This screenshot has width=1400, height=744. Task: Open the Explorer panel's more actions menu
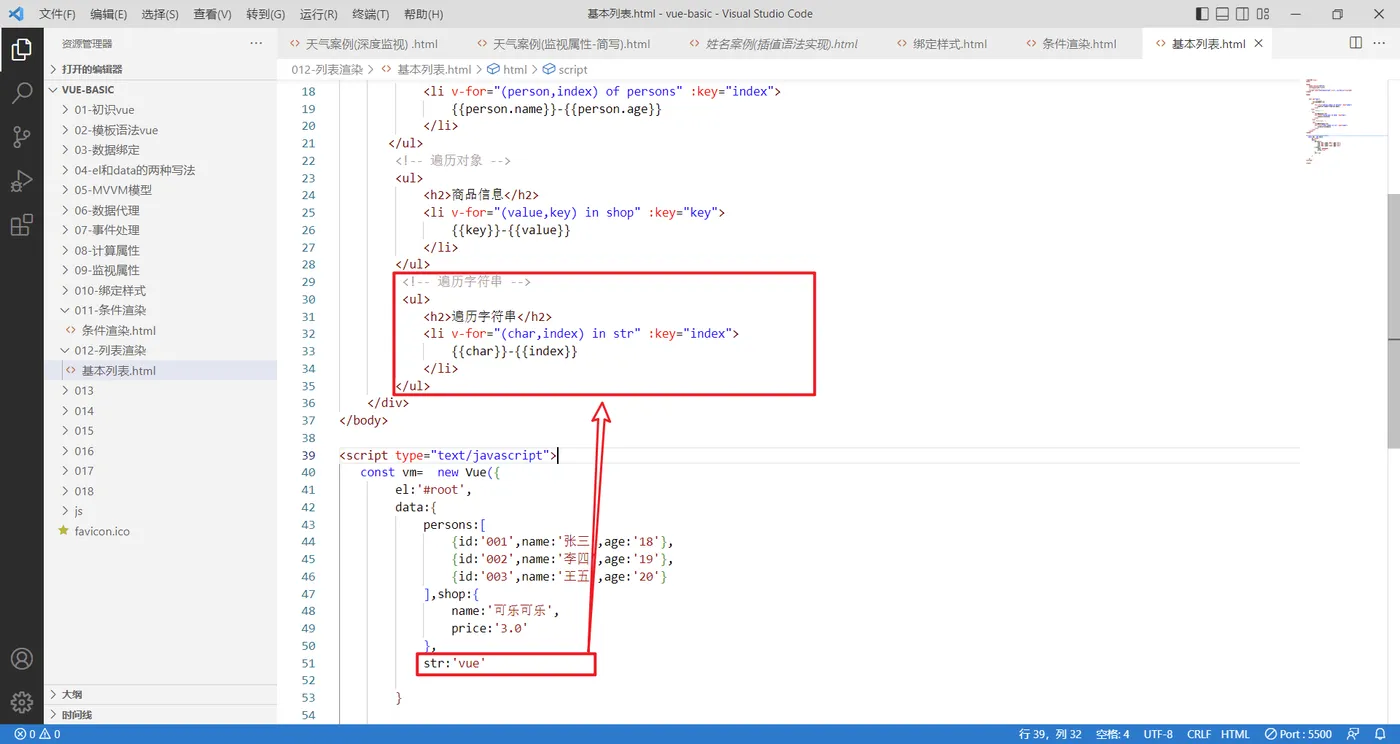pos(257,43)
